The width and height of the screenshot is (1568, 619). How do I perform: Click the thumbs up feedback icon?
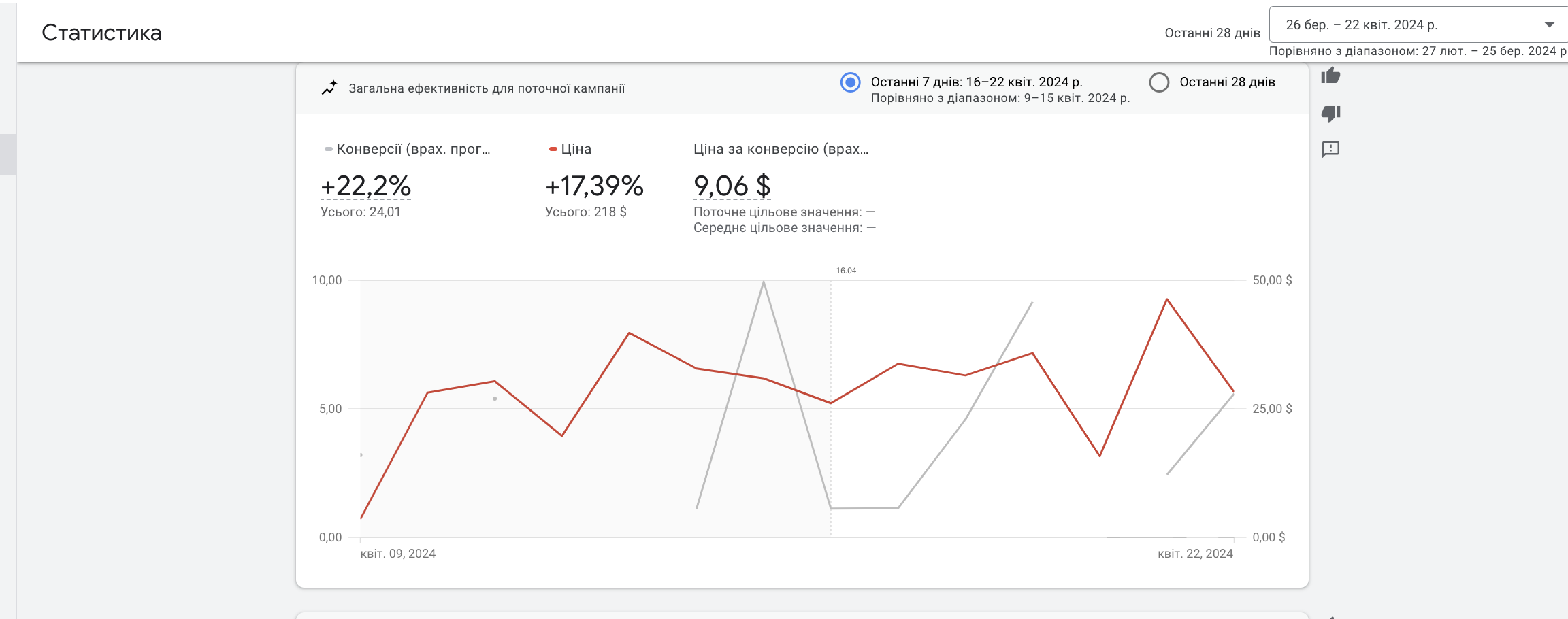[1330, 76]
